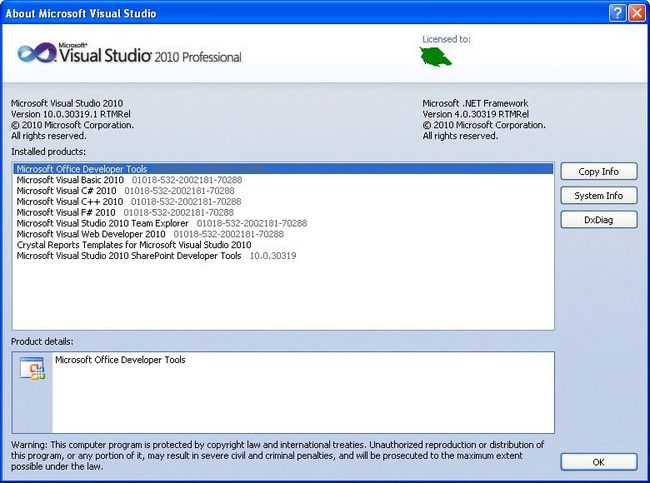
Task: Click the Product details label
Action: [x=42, y=341]
